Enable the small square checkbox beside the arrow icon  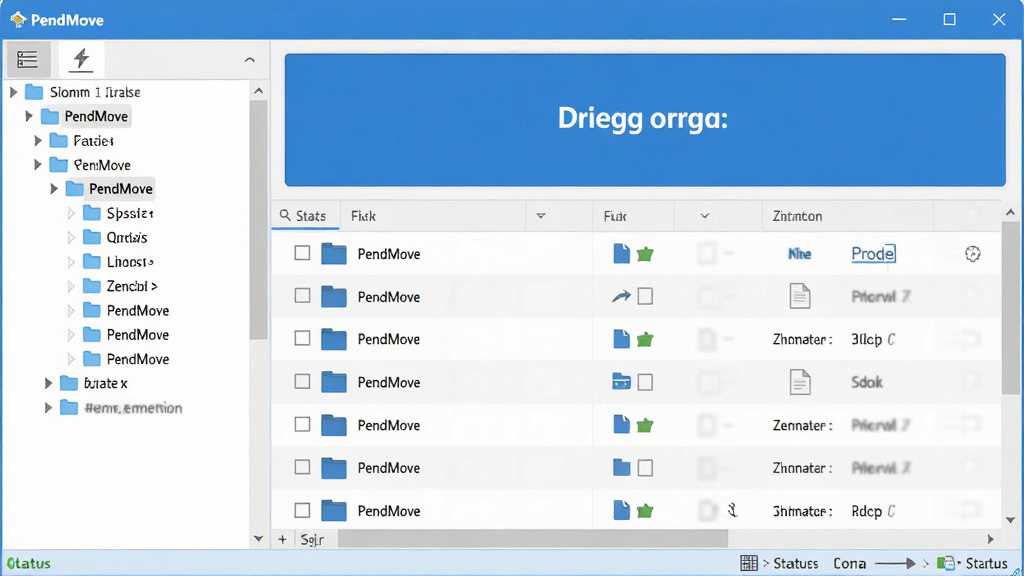645,296
